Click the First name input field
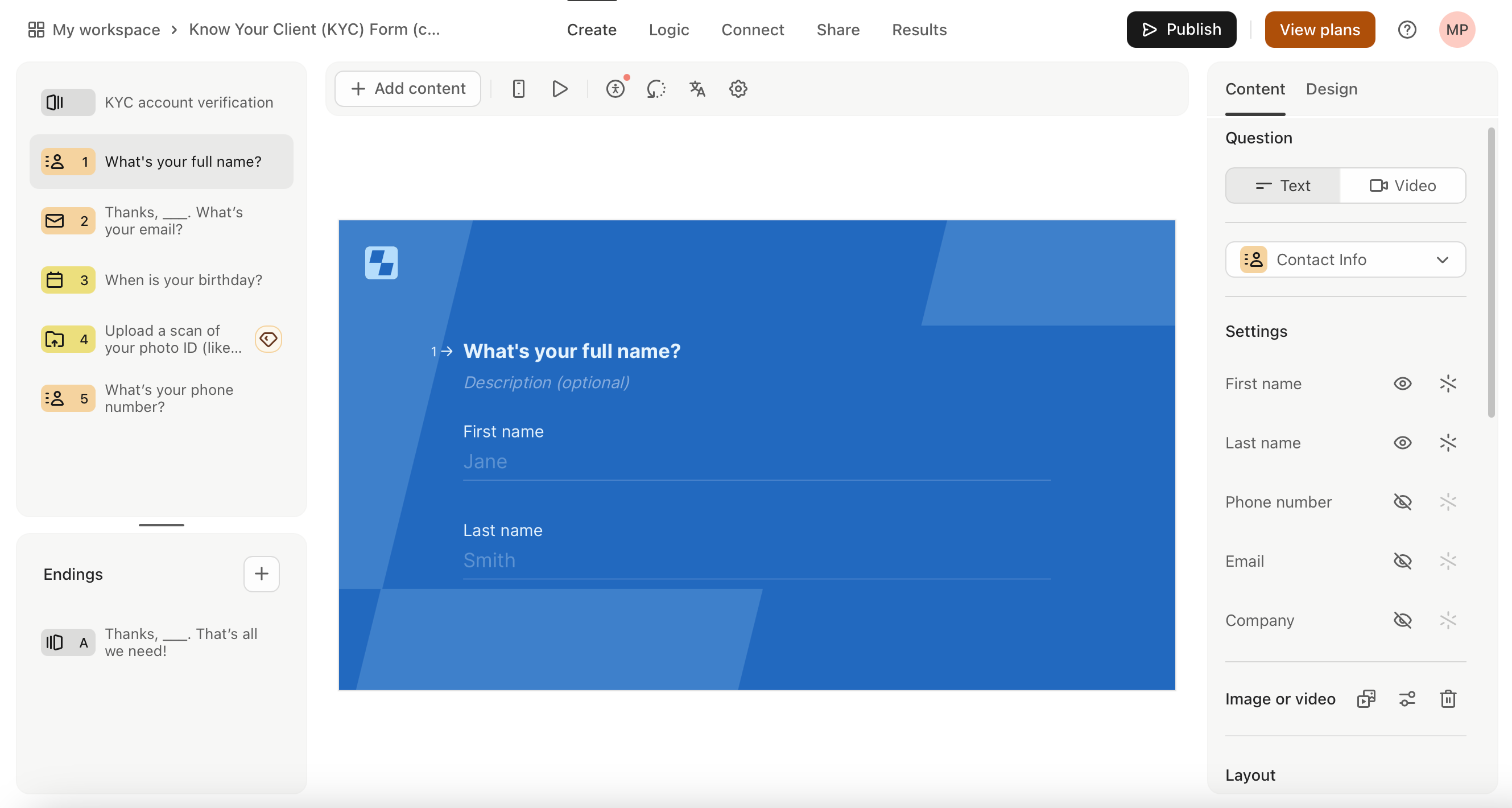This screenshot has width=1512, height=808. click(x=756, y=461)
